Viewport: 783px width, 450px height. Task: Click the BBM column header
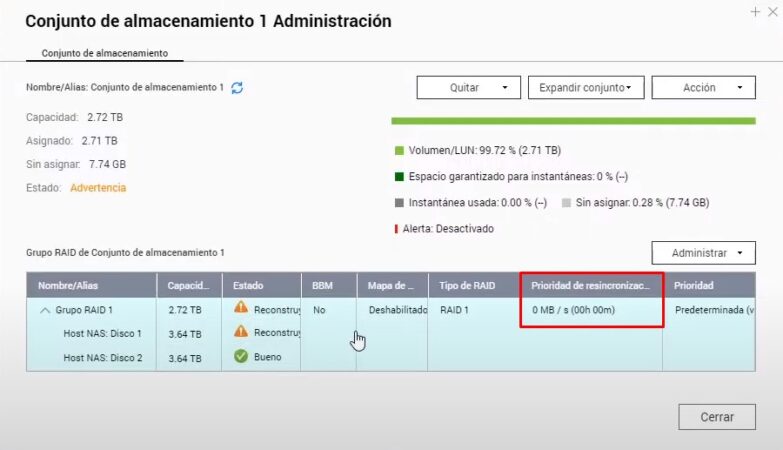click(x=329, y=286)
